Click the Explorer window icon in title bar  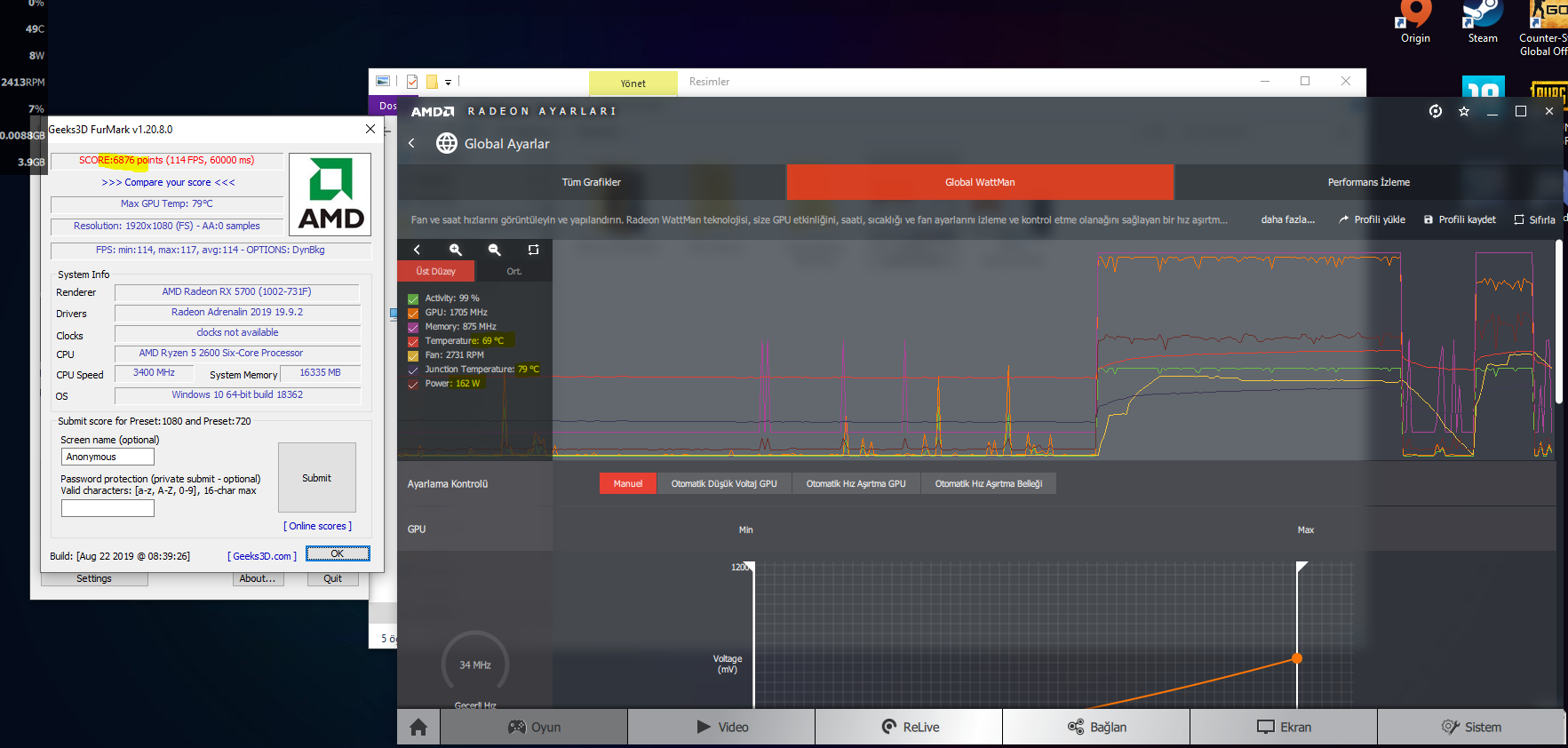[x=383, y=81]
